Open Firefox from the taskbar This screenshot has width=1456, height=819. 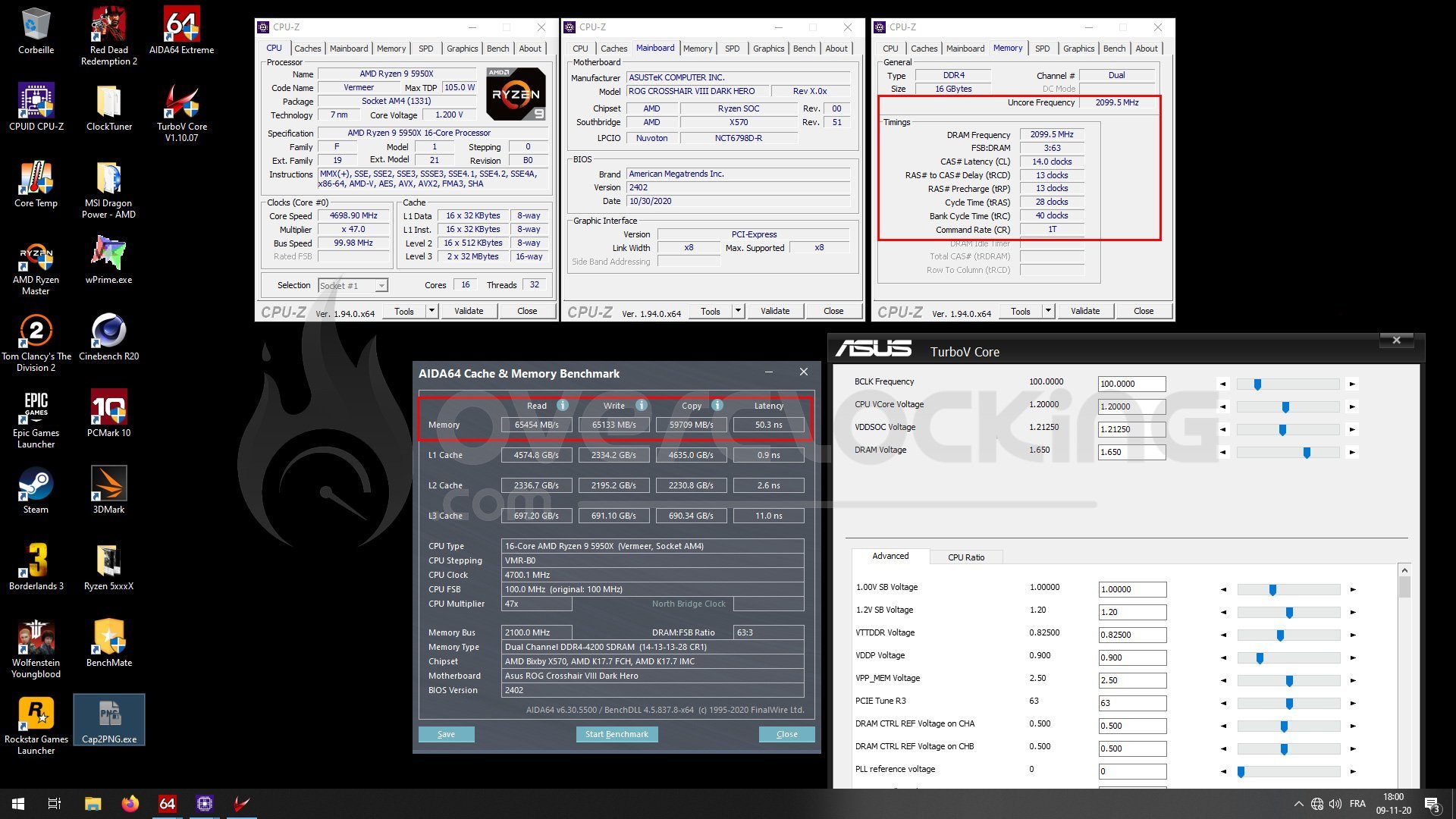click(130, 804)
